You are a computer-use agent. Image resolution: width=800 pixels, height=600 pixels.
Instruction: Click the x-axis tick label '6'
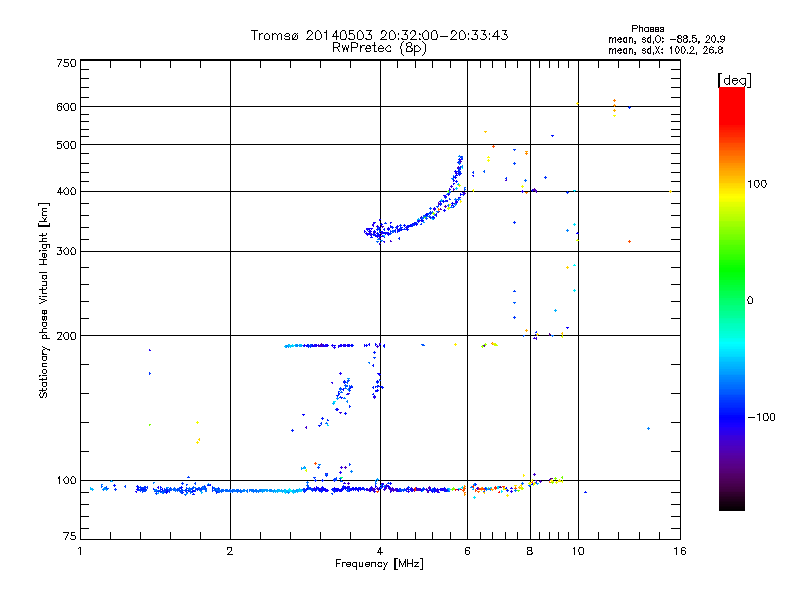pyautogui.click(x=467, y=551)
